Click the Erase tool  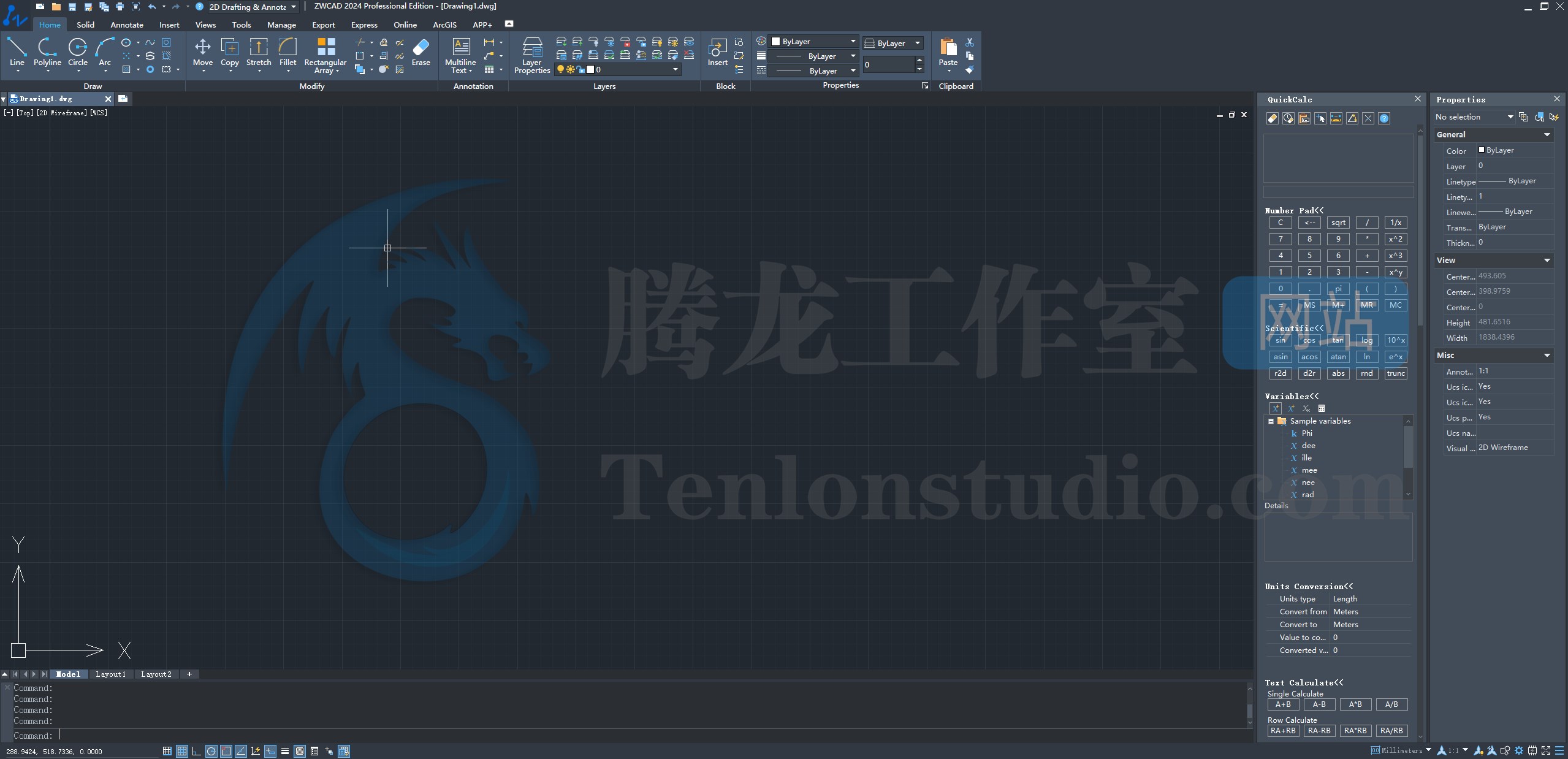pyautogui.click(x=421, y=51)
